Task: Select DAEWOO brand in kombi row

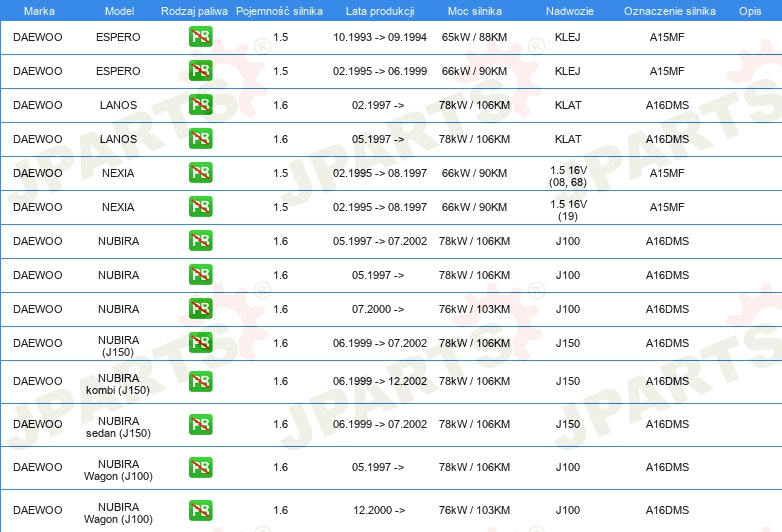Action: tap(38, 381)
